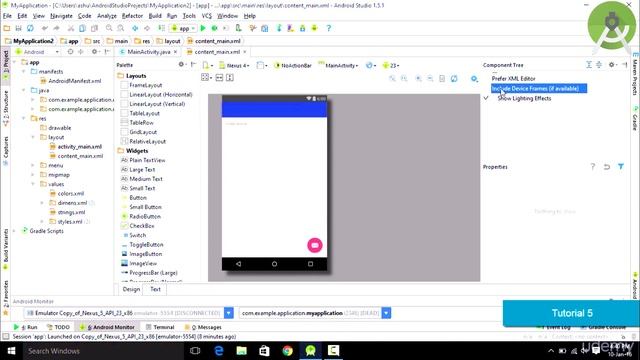Click the Properties help question icon
Image resolution: width=640 pixels, height=360 pixels.
pyautogui.click(x=593, y=167)
